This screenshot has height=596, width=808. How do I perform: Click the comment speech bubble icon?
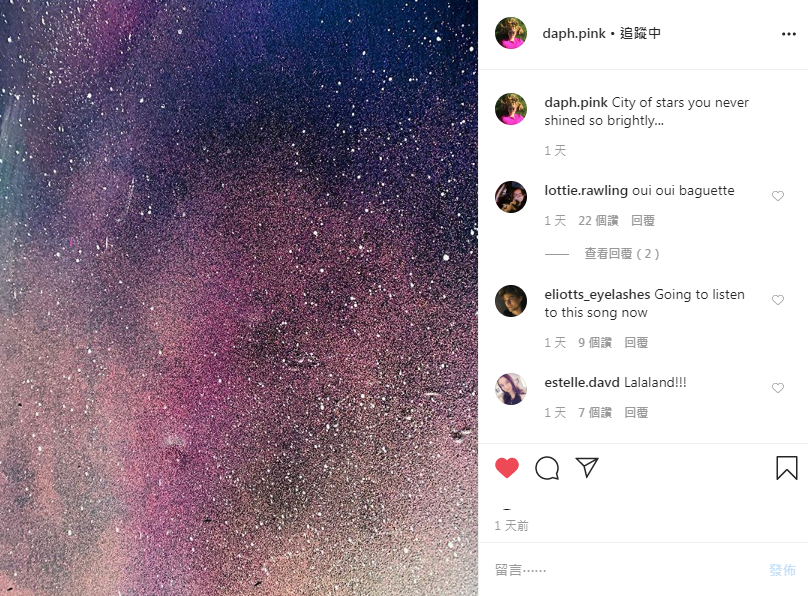point(547,468)
